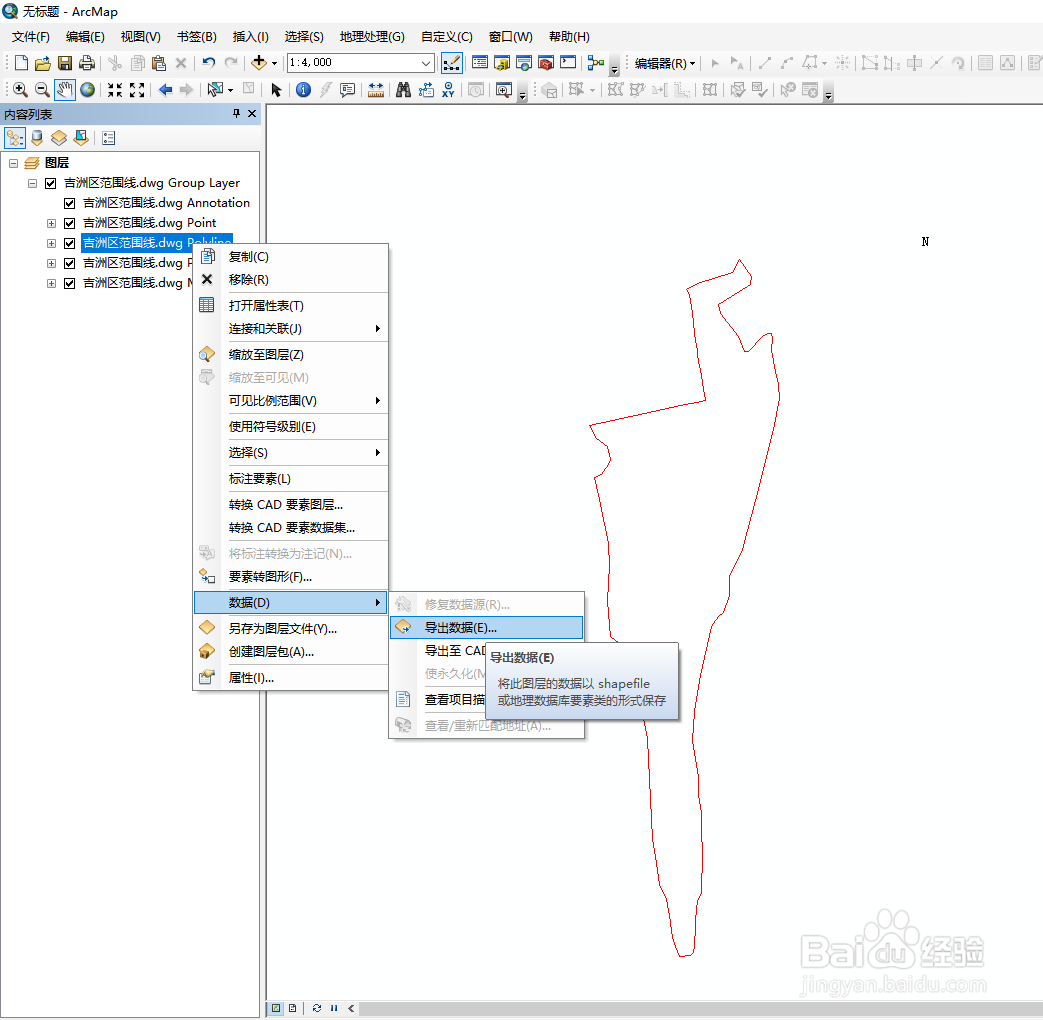
Task: Open the map scale dropdown
Action: click(426, 63)
